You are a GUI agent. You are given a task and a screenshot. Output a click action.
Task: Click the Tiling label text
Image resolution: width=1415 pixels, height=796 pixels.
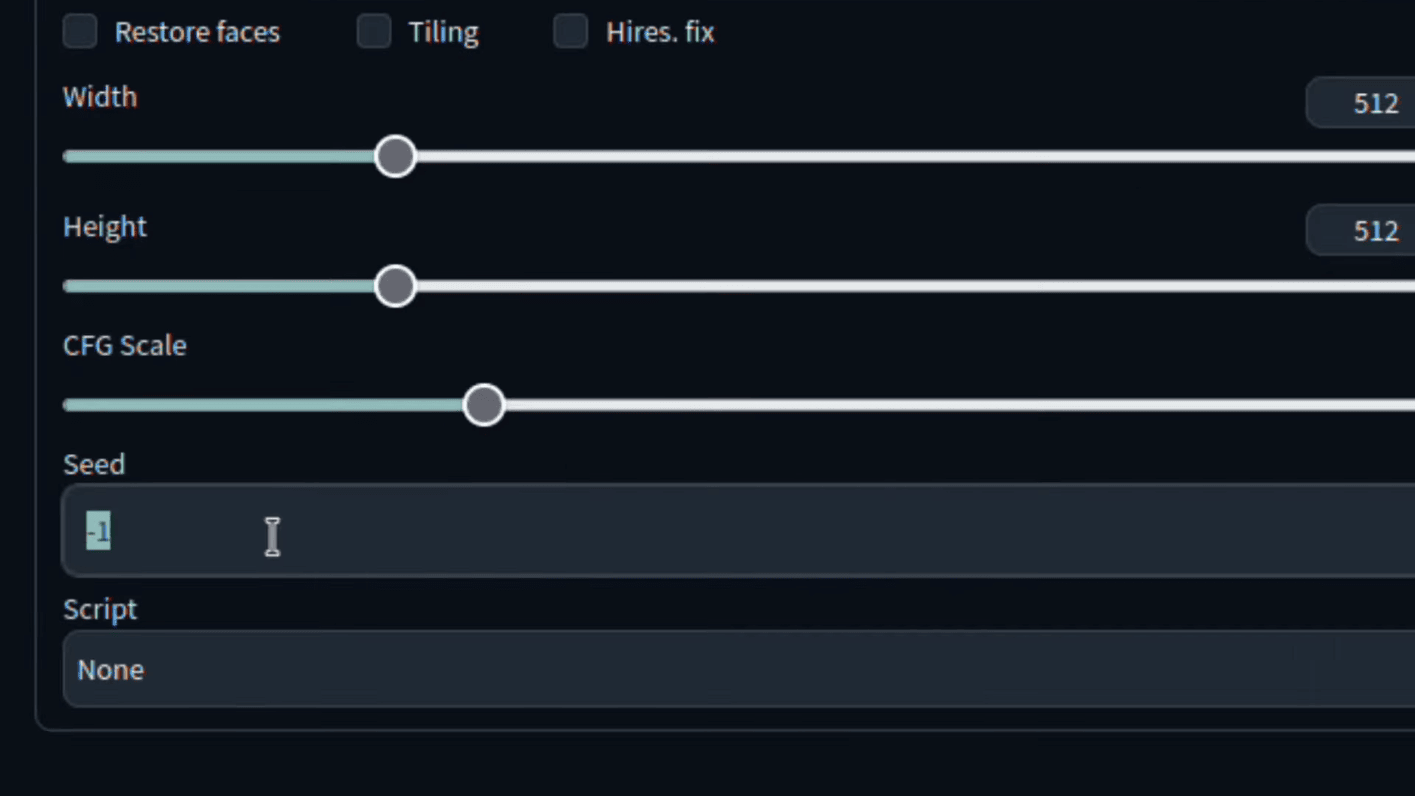[443, 32]
